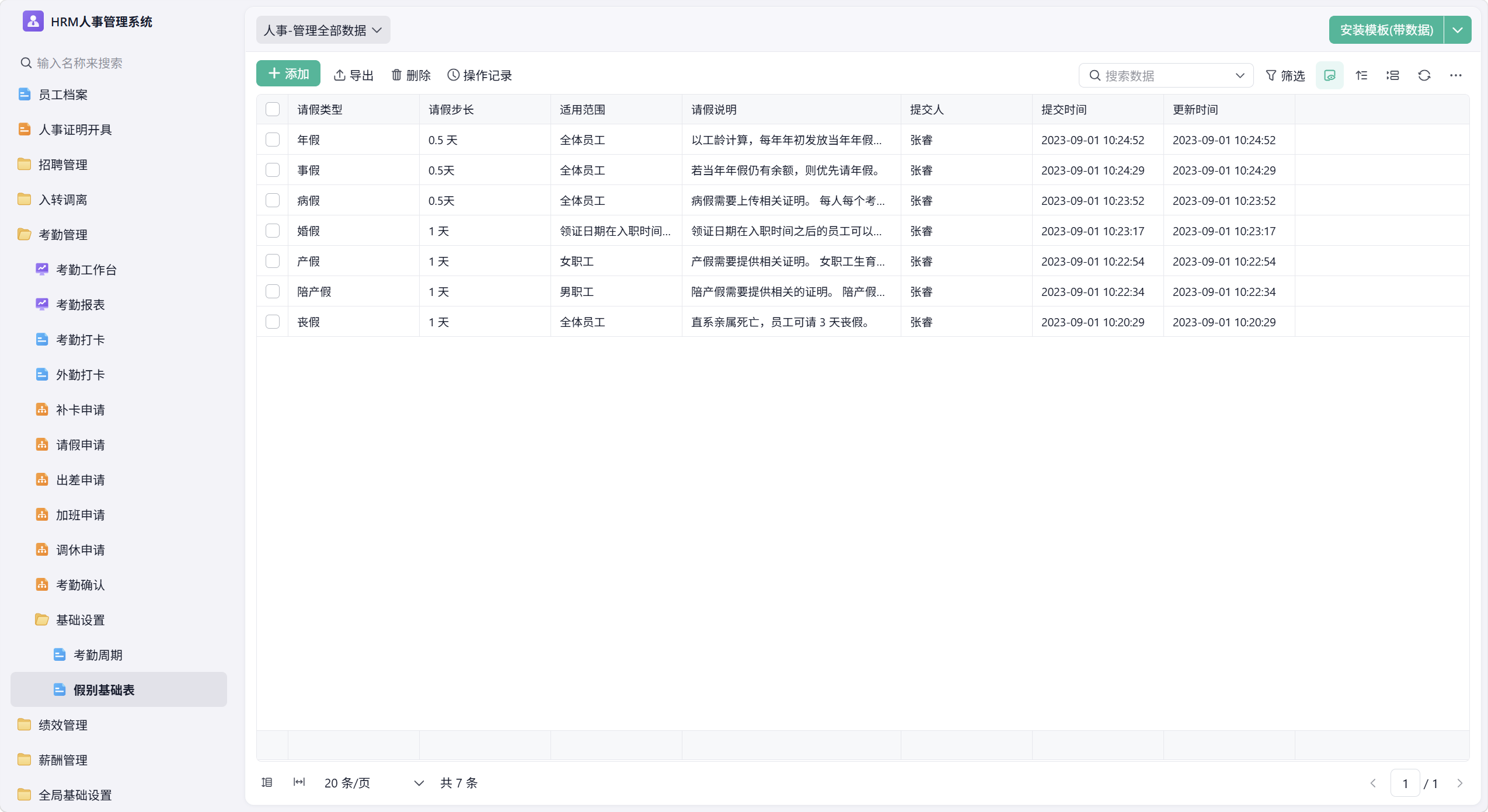Screen dimensions: 1488x812
Task: Select 假别基础表 in the sidebar
Action: click(119, 689)
